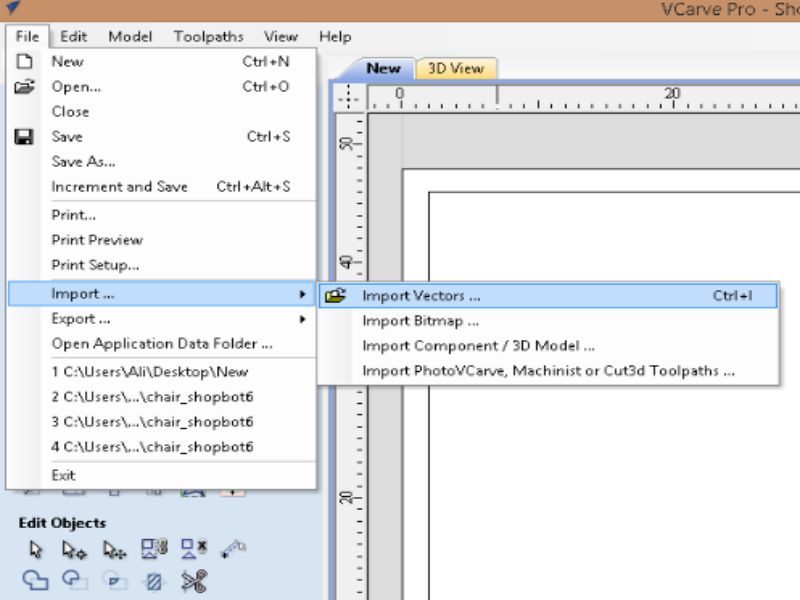Weld the selected overlapping vectors
This screenshot has height=600, width=800.
(x=35, y=581)
